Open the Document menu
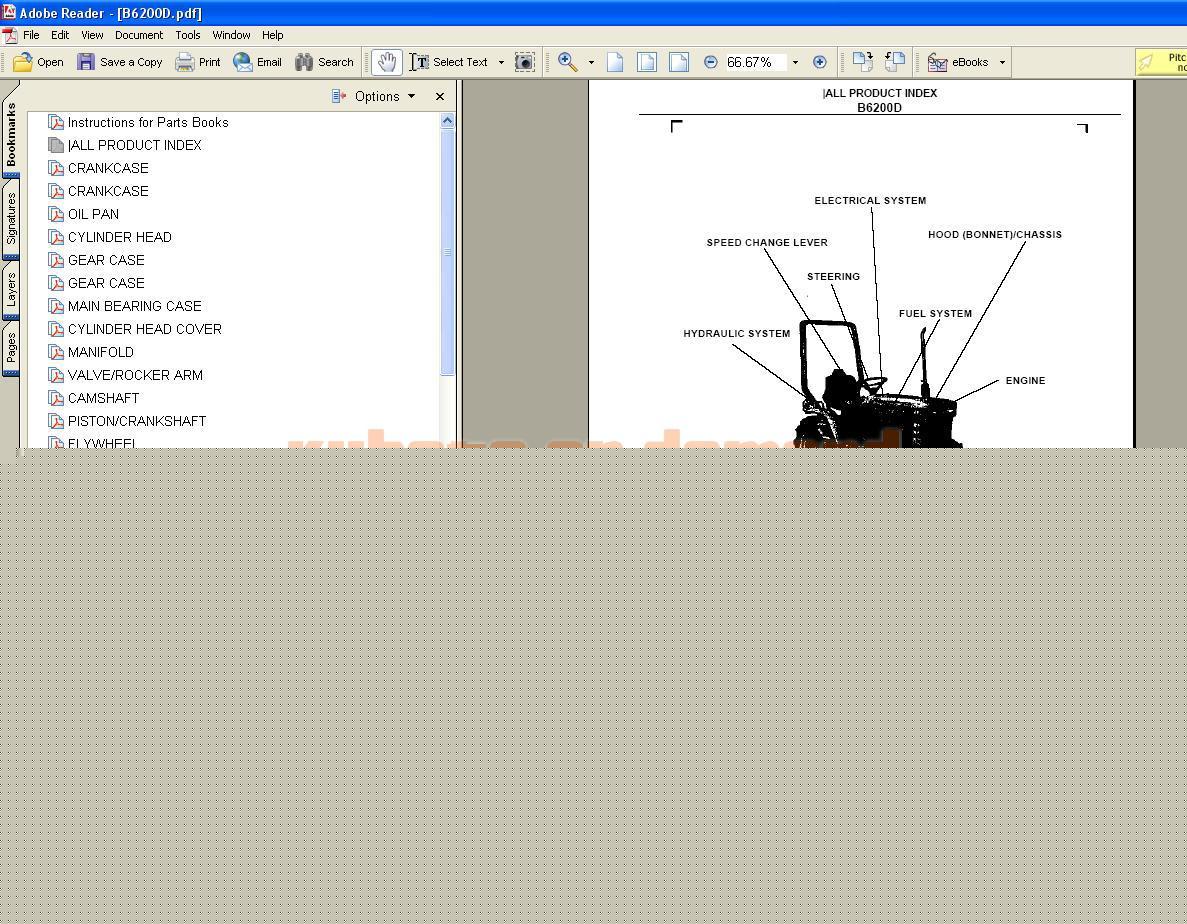The width and height of the screenshot is (1187, 924). pyautogui.click(x=139, y=35)
